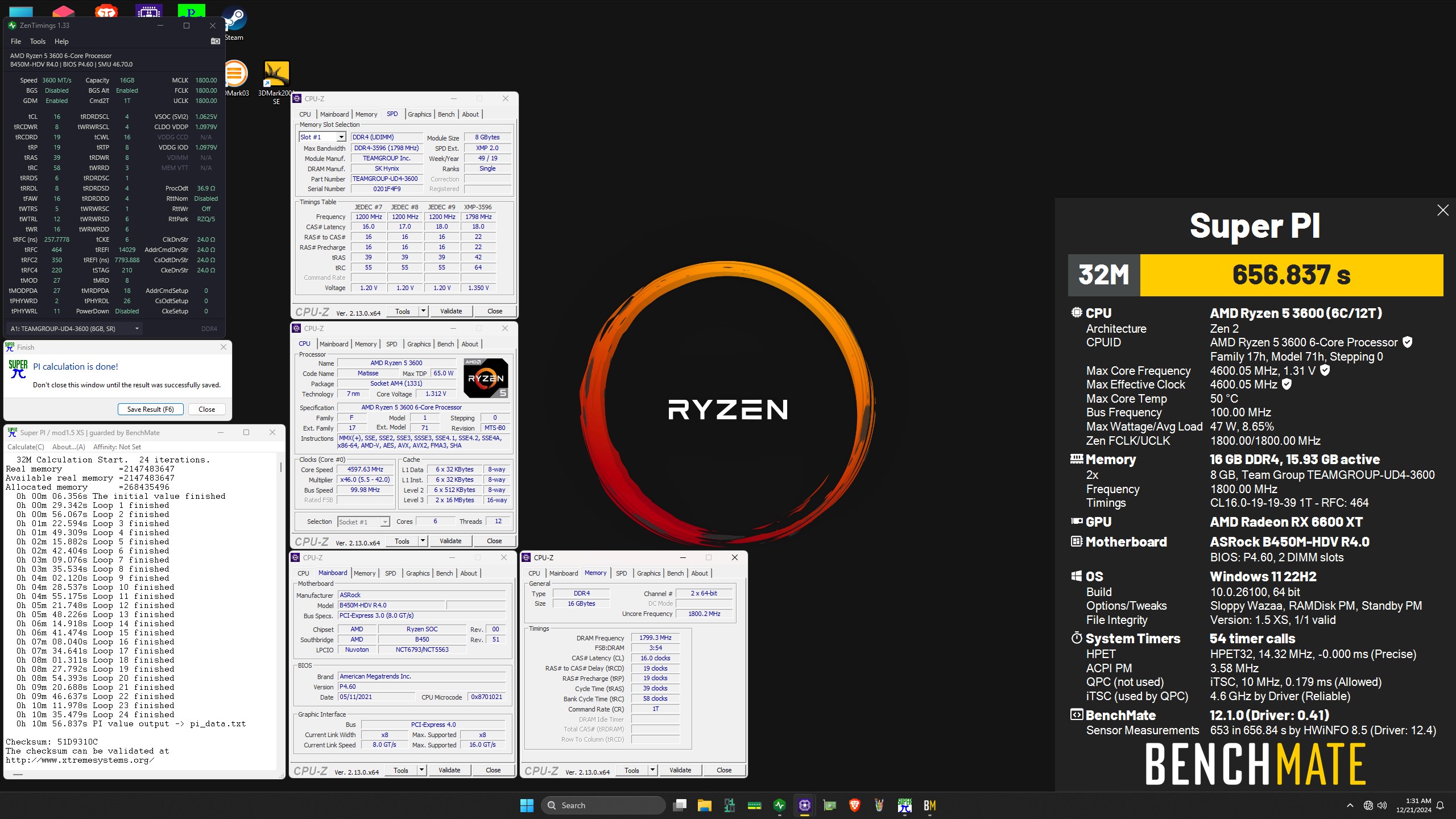This screenshot has height=819, width=1456.
Task: Click the 4597.63 MHz core speed value
Action: (x=366, y=469)
